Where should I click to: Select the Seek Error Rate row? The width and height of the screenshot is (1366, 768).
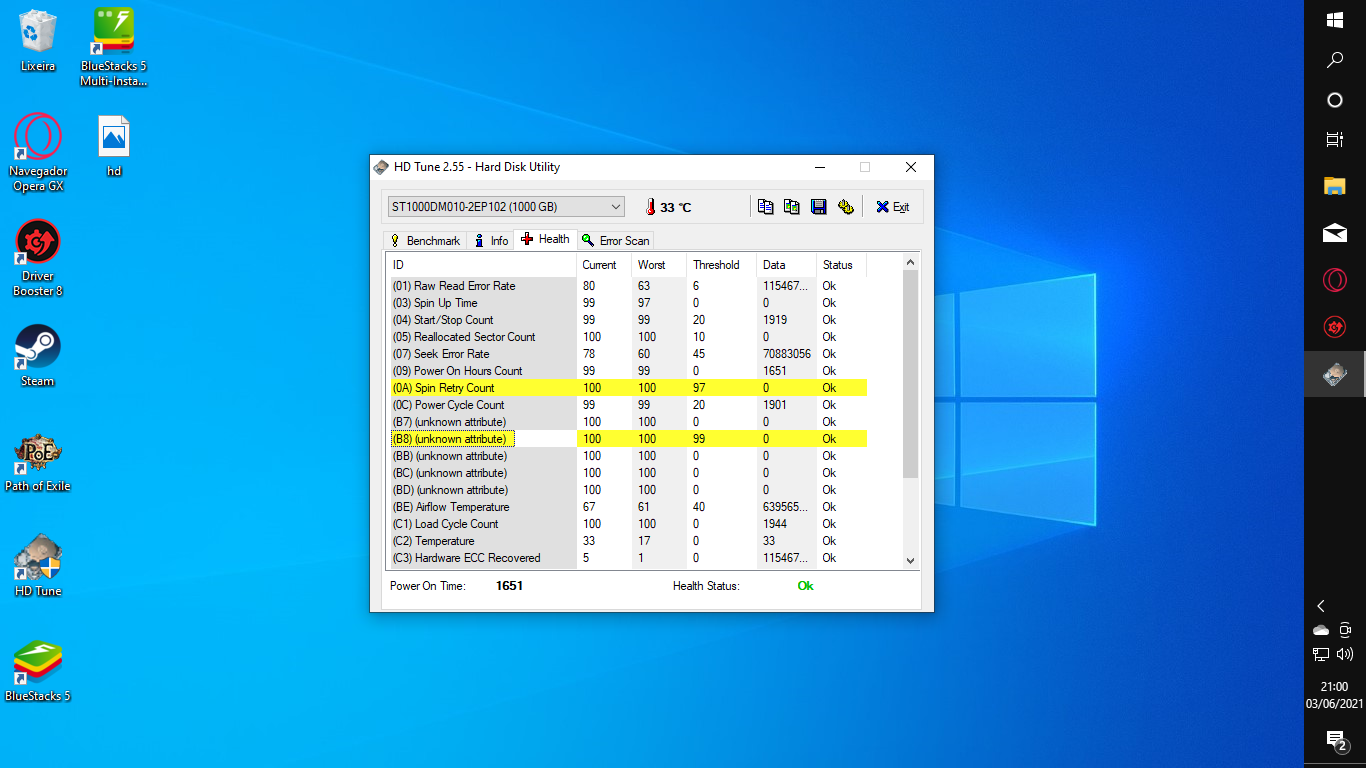[x=627, y=354]
